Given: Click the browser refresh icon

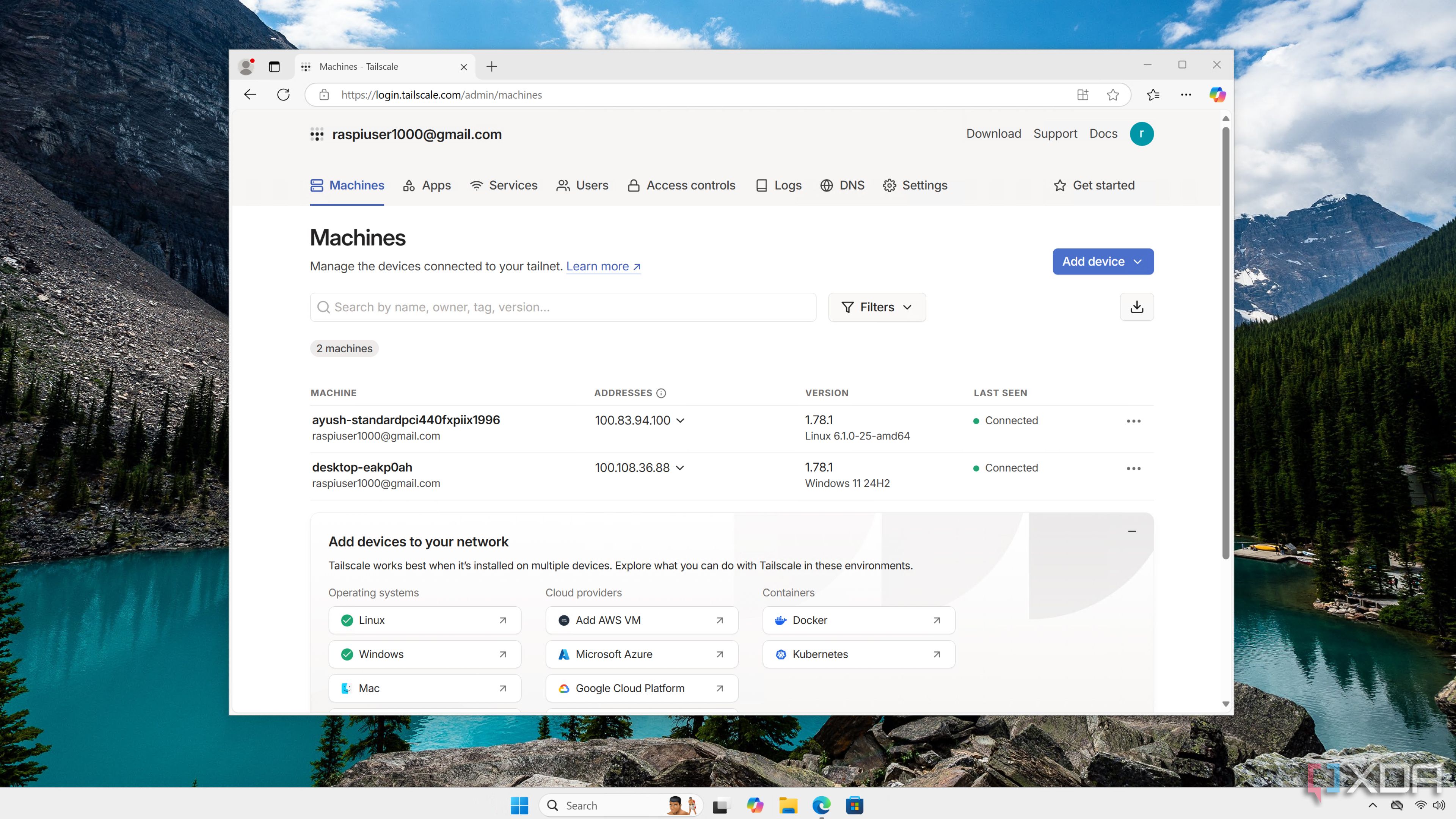Looking at the screenshot, I should tap(283, 94).
